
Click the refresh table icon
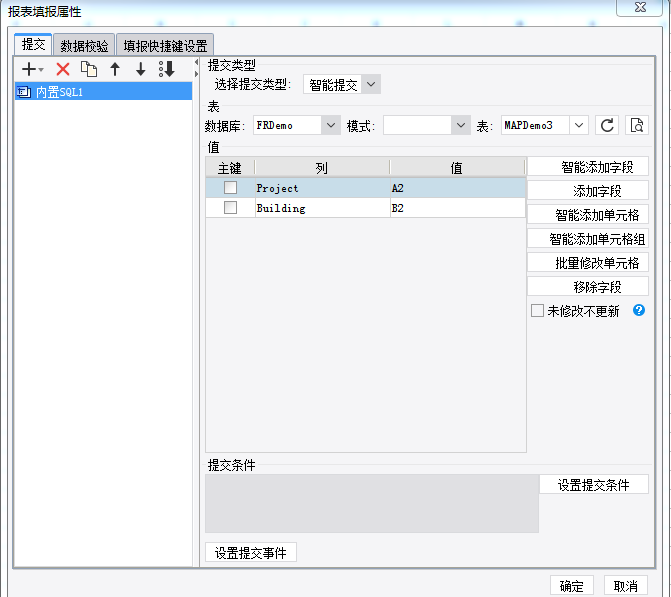point(607,125)
